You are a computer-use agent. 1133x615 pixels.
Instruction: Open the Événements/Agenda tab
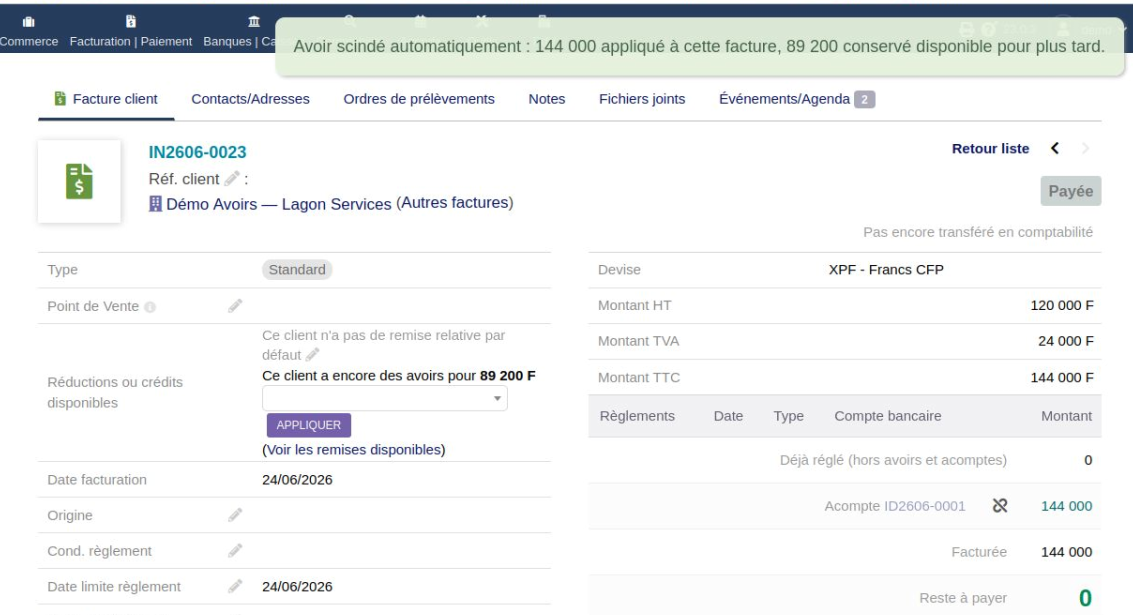[784, 99]
